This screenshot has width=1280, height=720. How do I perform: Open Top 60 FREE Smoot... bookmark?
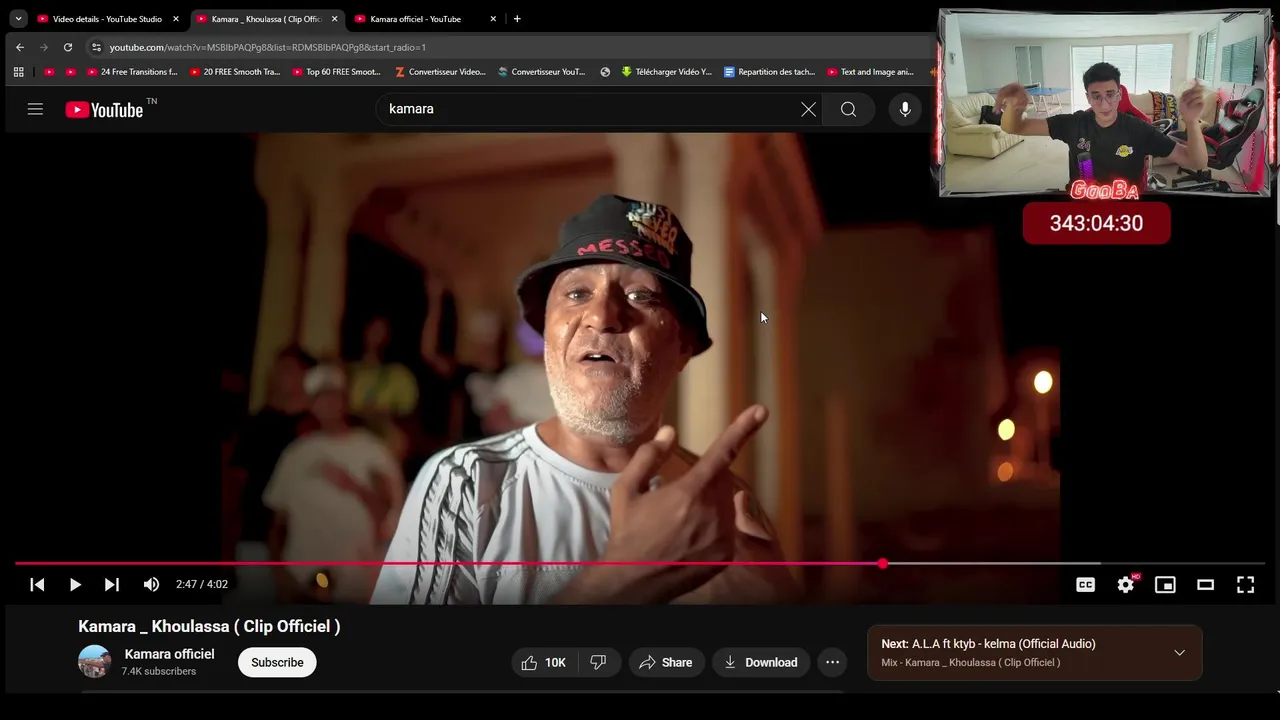337,72
